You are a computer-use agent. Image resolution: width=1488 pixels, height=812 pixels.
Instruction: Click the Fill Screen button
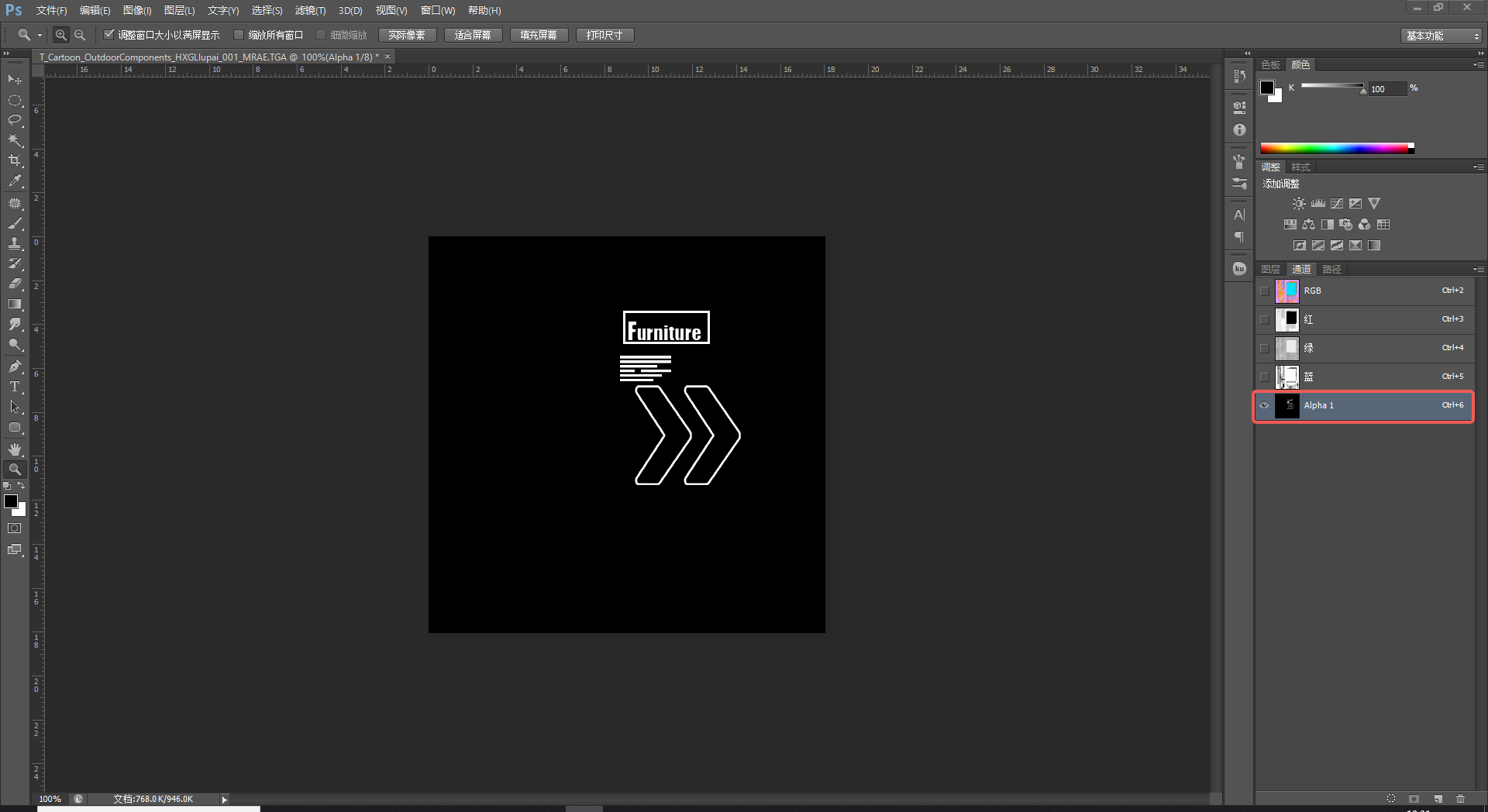[539, 36]
